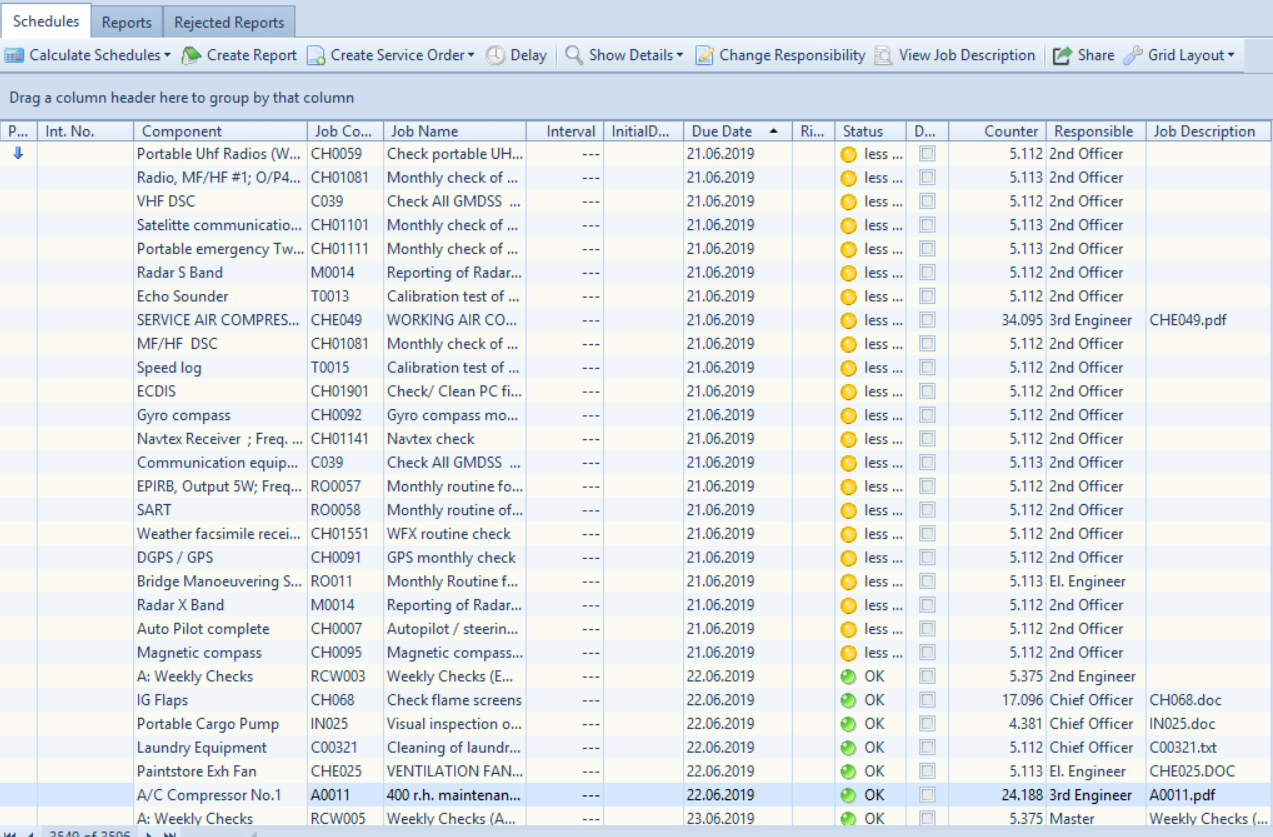Sort by the Int. No. column header

tap(85, 131)
